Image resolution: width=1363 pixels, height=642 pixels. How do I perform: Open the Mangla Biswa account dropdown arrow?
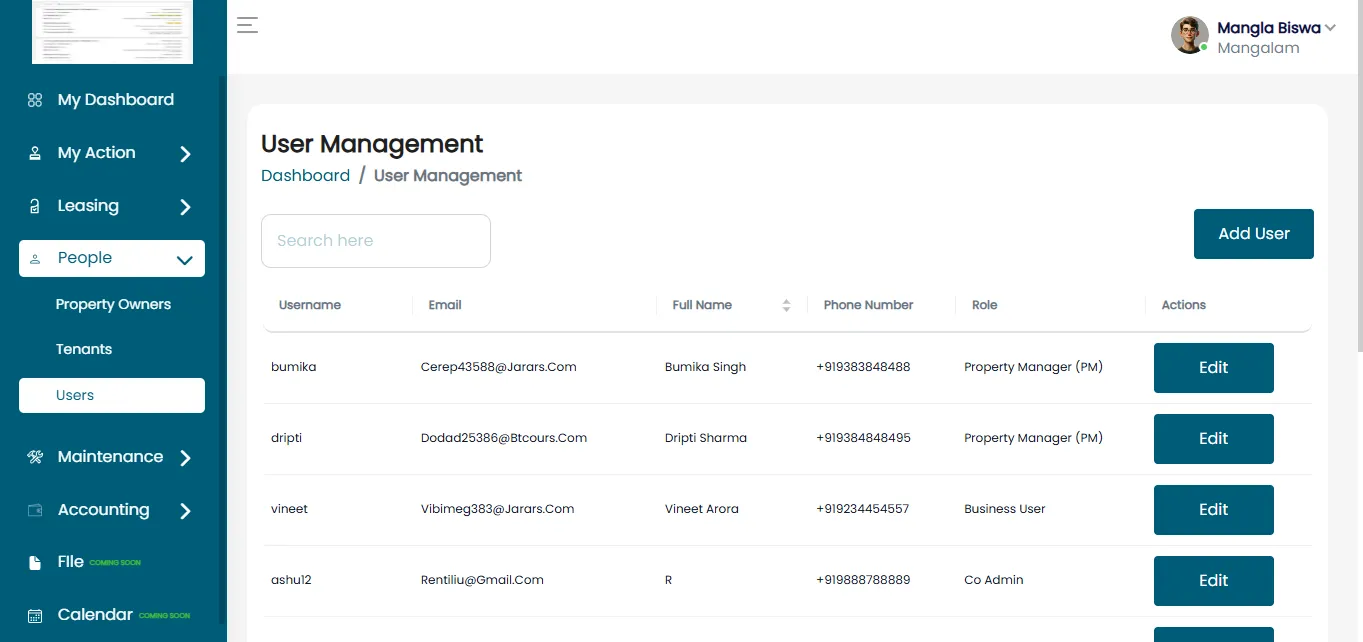pos(1330,28)
